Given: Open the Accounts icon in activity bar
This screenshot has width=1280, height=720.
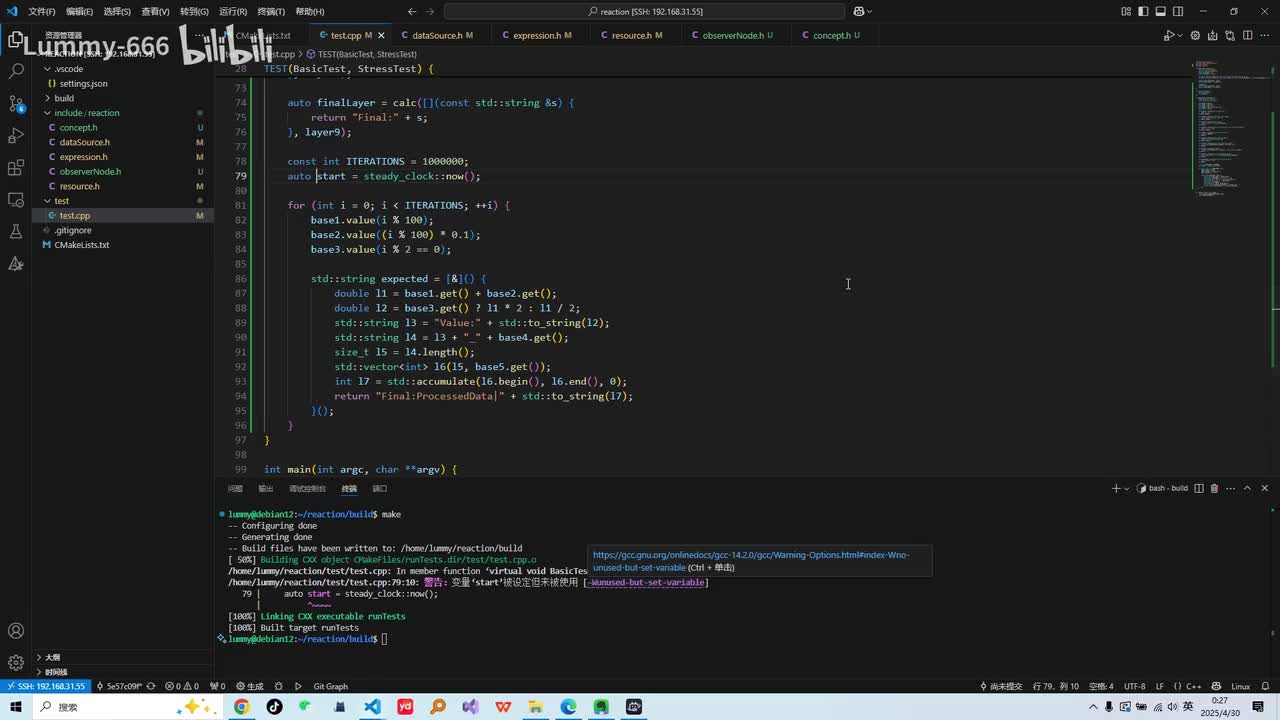Looking at the screenshot, I should coord(16,631).
